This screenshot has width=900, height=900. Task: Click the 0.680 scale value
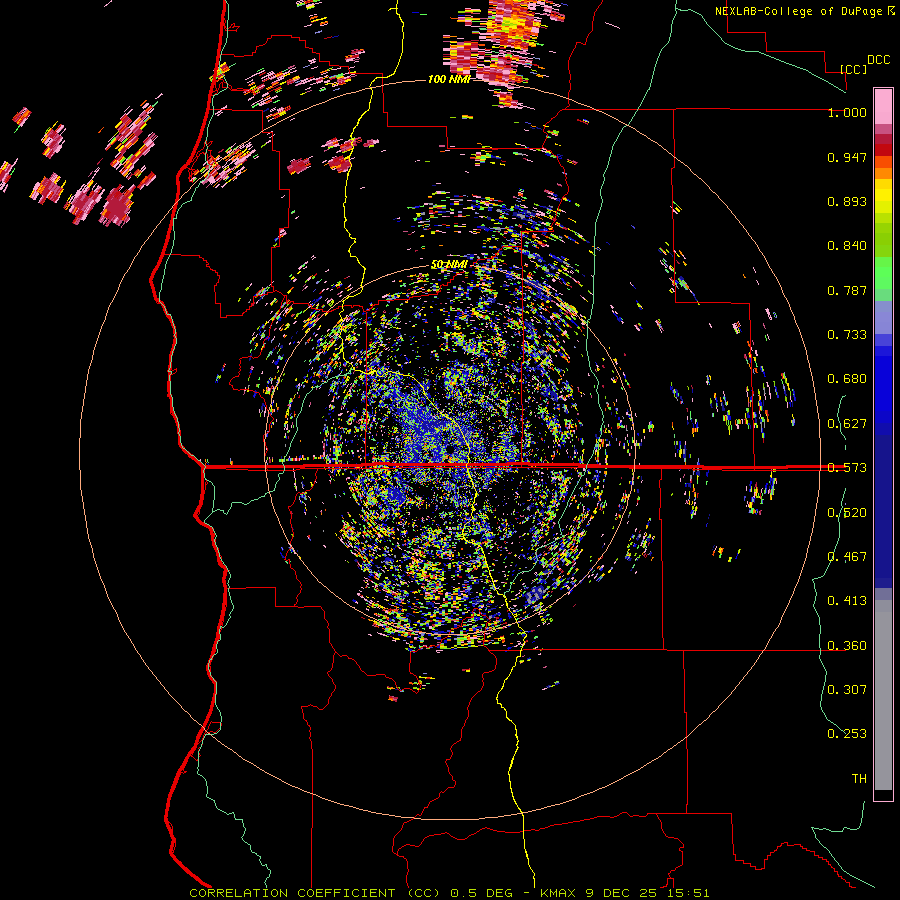click(847, 379)
